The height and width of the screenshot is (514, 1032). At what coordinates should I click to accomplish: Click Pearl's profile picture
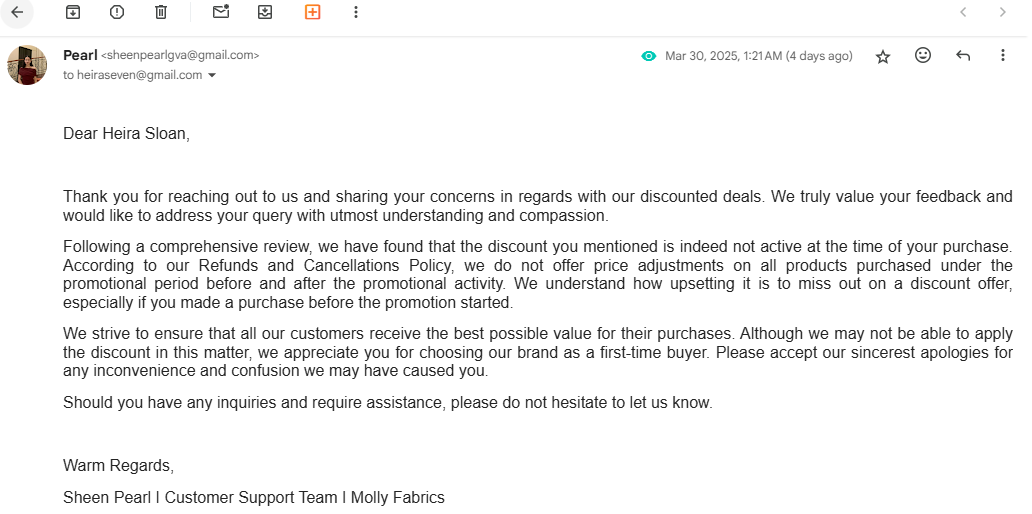tap(27, 65)
